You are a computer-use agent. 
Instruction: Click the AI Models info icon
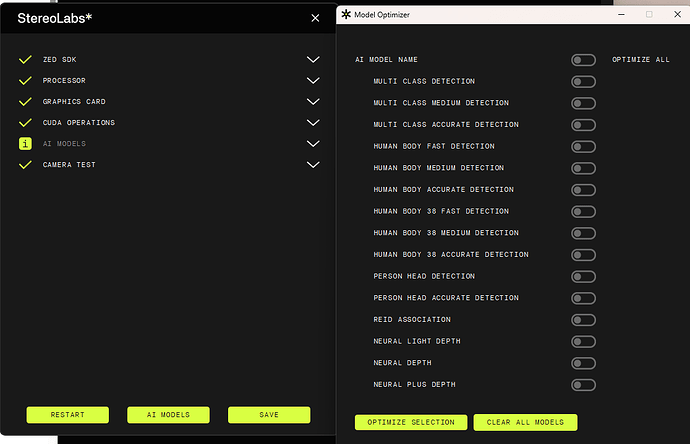click(25, 143)
